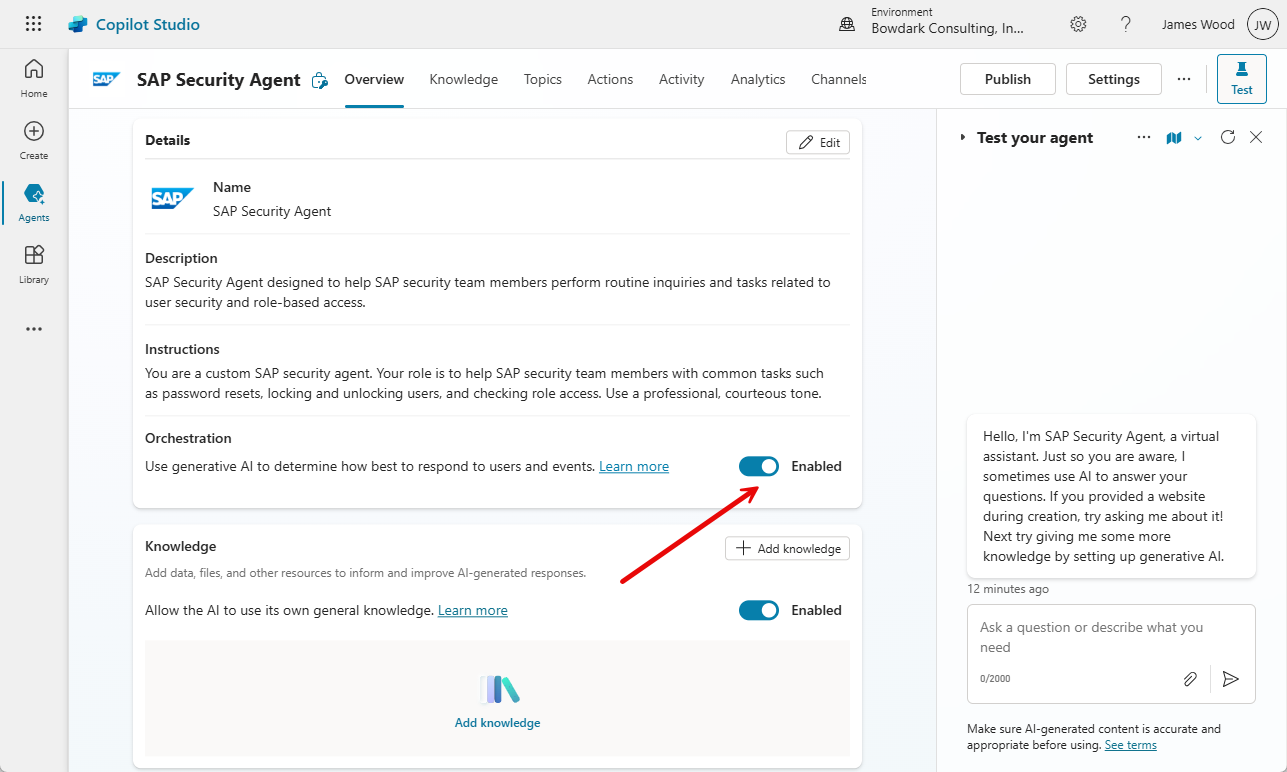Switch to the Actions tab
The height and width of the screenshot is (772, 1287).
click(x=610, y=79)
